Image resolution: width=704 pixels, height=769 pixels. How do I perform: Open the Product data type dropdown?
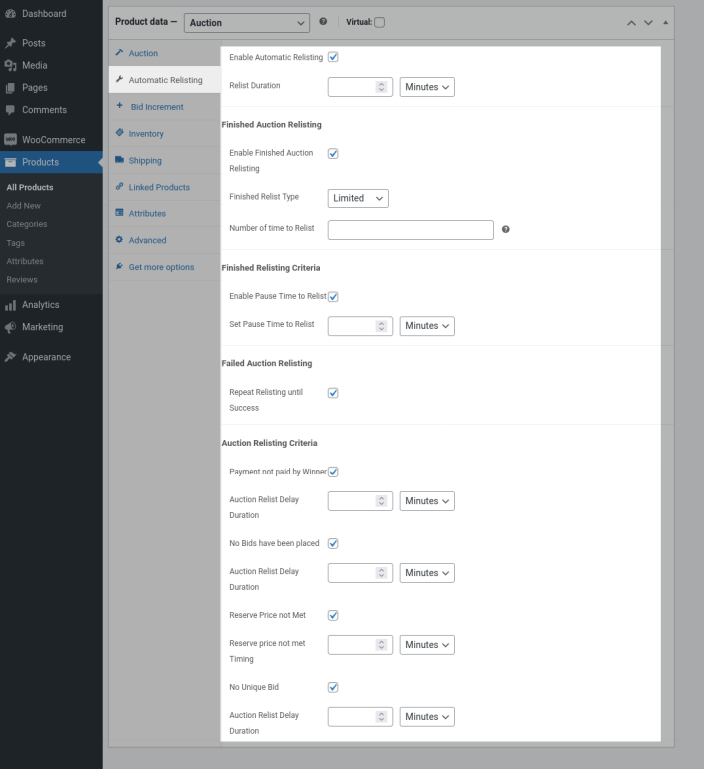click(x=247, y=22)
